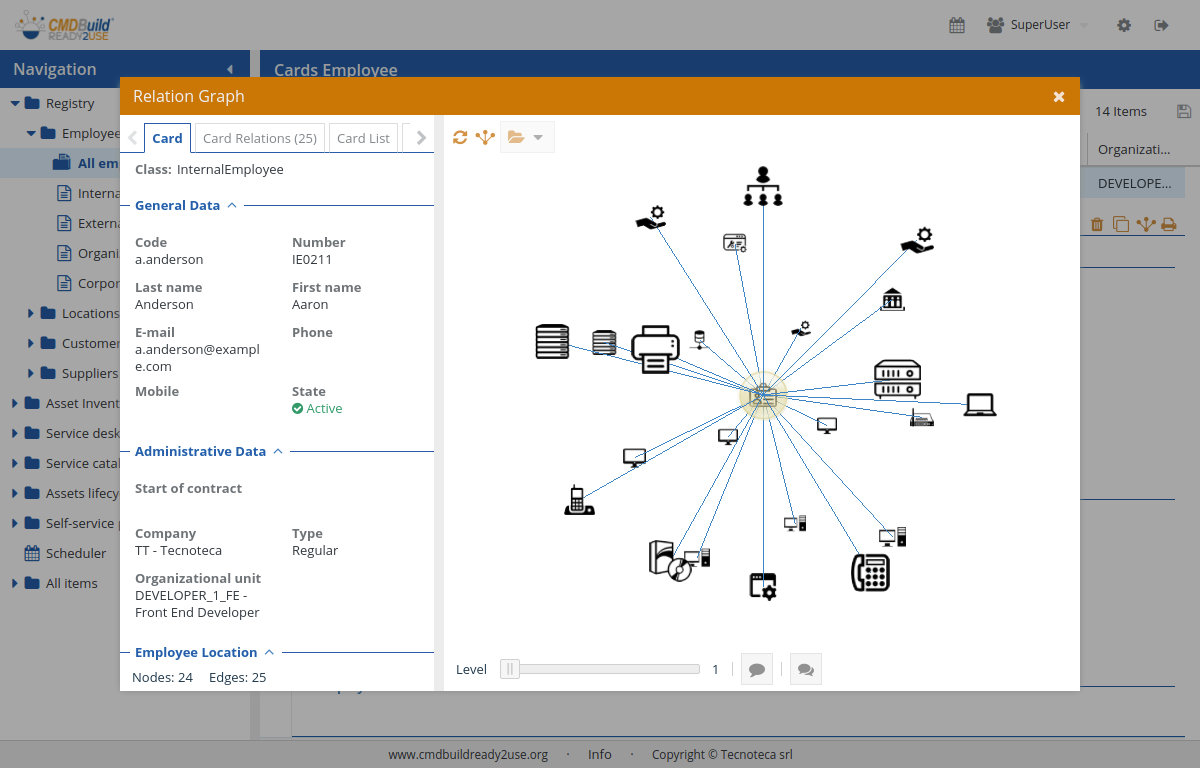Screen dimensions: 1200x768
Task: Click the 'a.anderson' code value
Action: (x=169, y=259)
